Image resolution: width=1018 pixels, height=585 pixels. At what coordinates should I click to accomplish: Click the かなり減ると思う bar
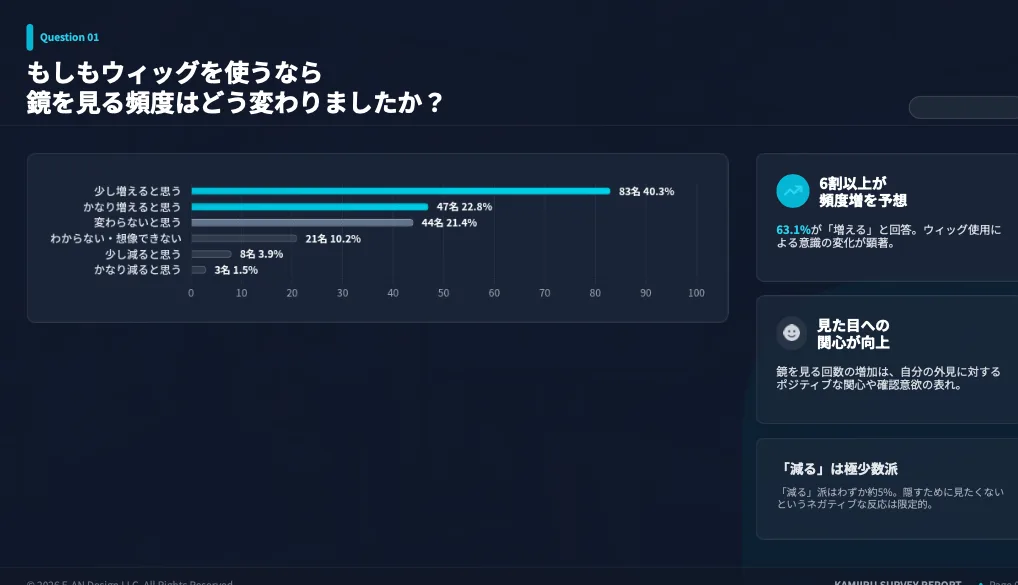(x=199, y=270)
